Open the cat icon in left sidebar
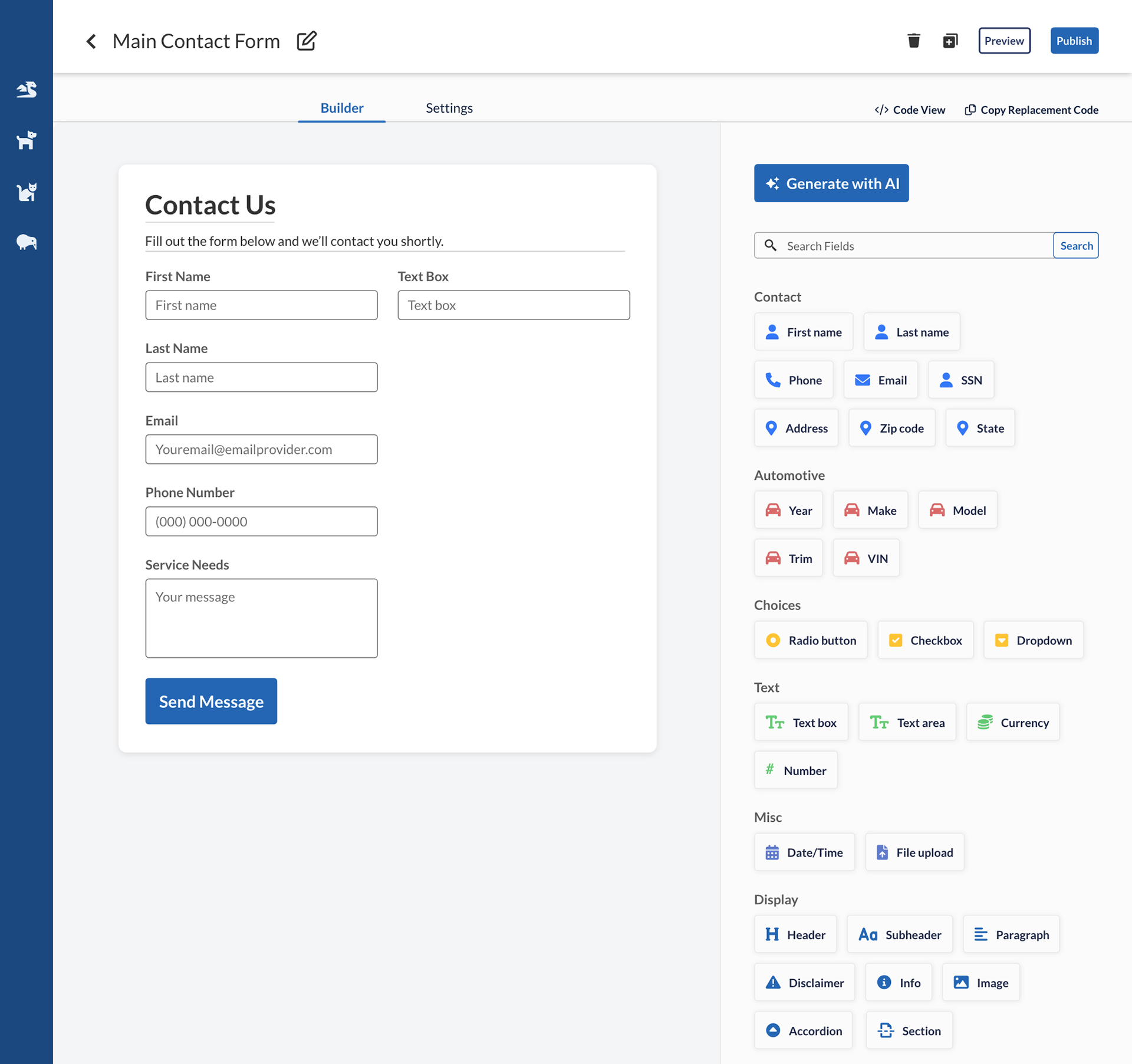The width and height of the screenshot is (1132, 1064). [x=27, y=192]
